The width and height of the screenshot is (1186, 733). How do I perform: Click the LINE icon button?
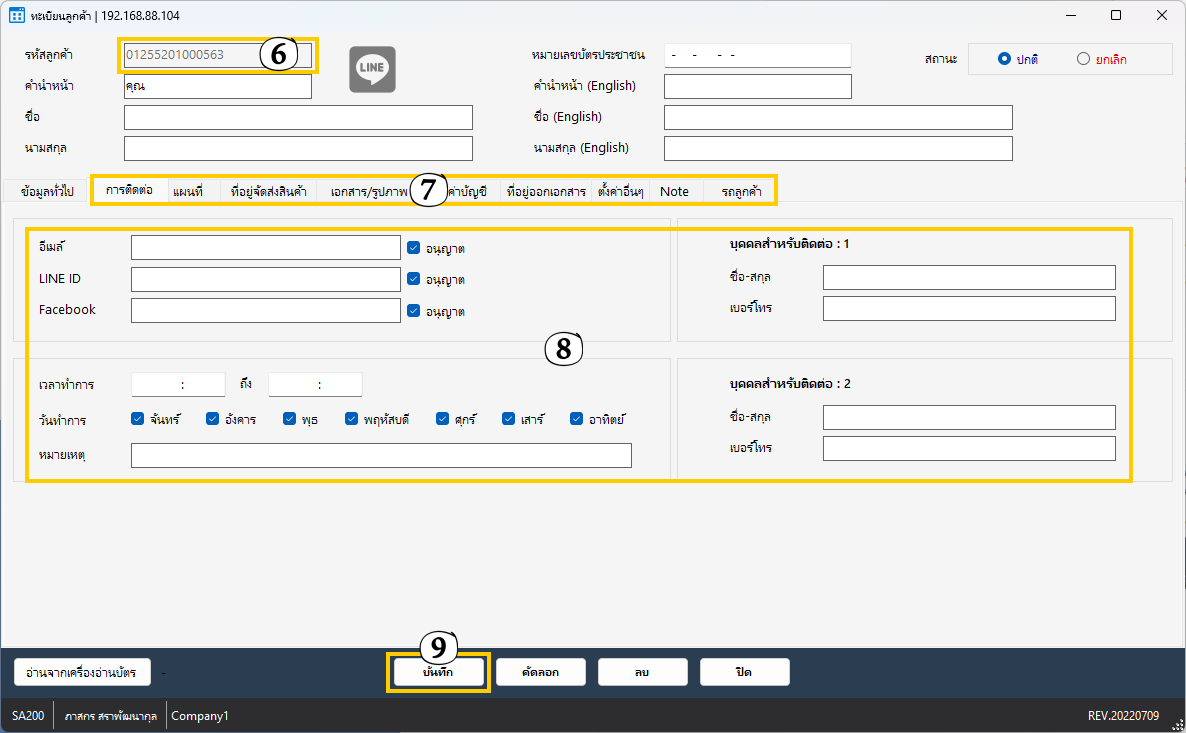click(372, 70)
